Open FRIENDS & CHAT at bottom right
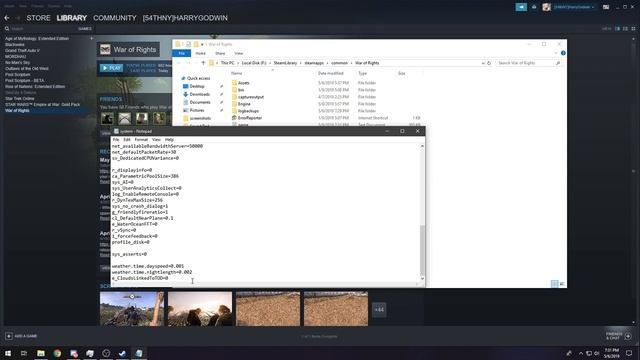The width and height of the screenshot is (640, 360). point(619,336)
